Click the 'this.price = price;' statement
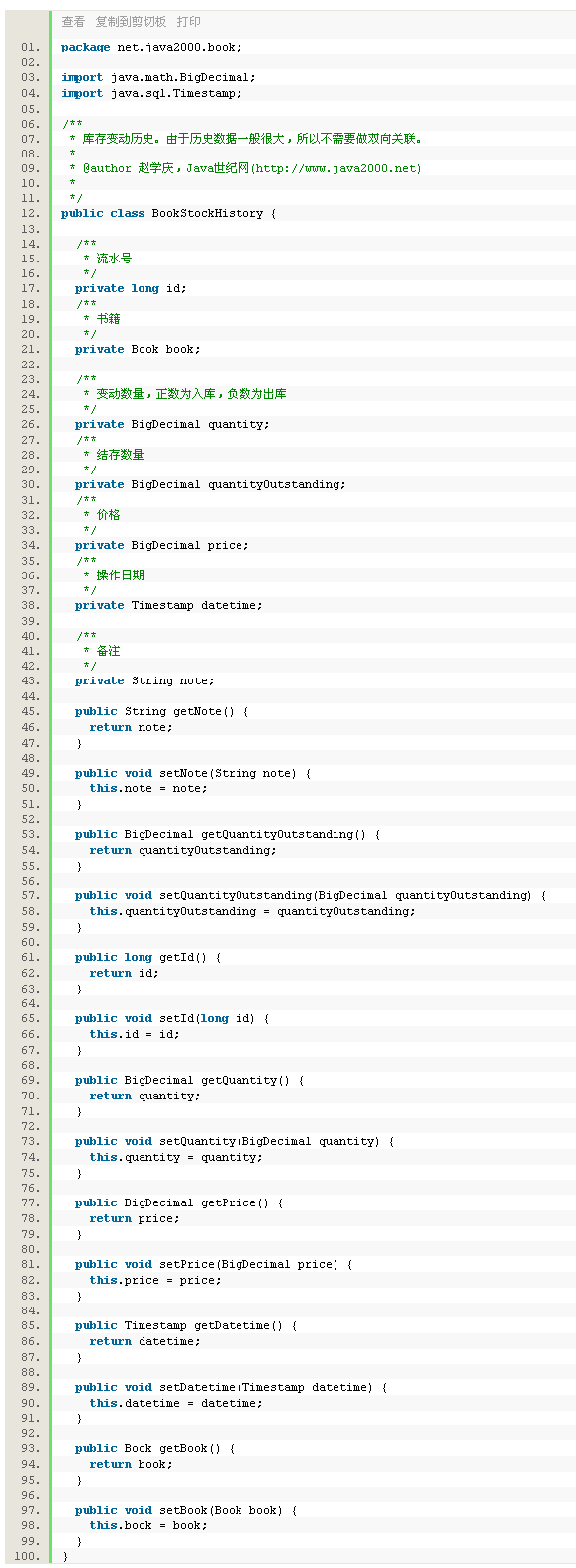Viewport: 576px width, 1568px height. click(x=155, y=1280)
